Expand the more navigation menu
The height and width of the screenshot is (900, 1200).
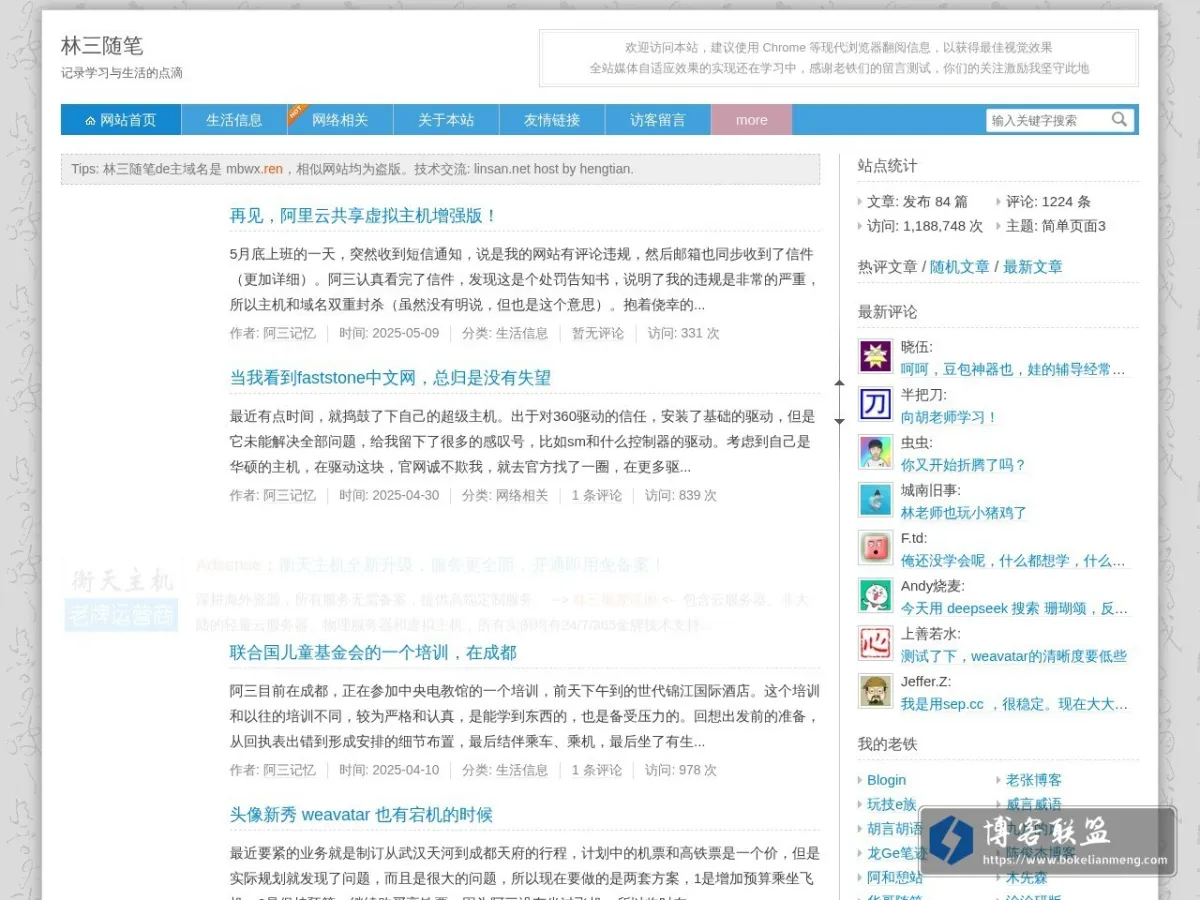752,120
